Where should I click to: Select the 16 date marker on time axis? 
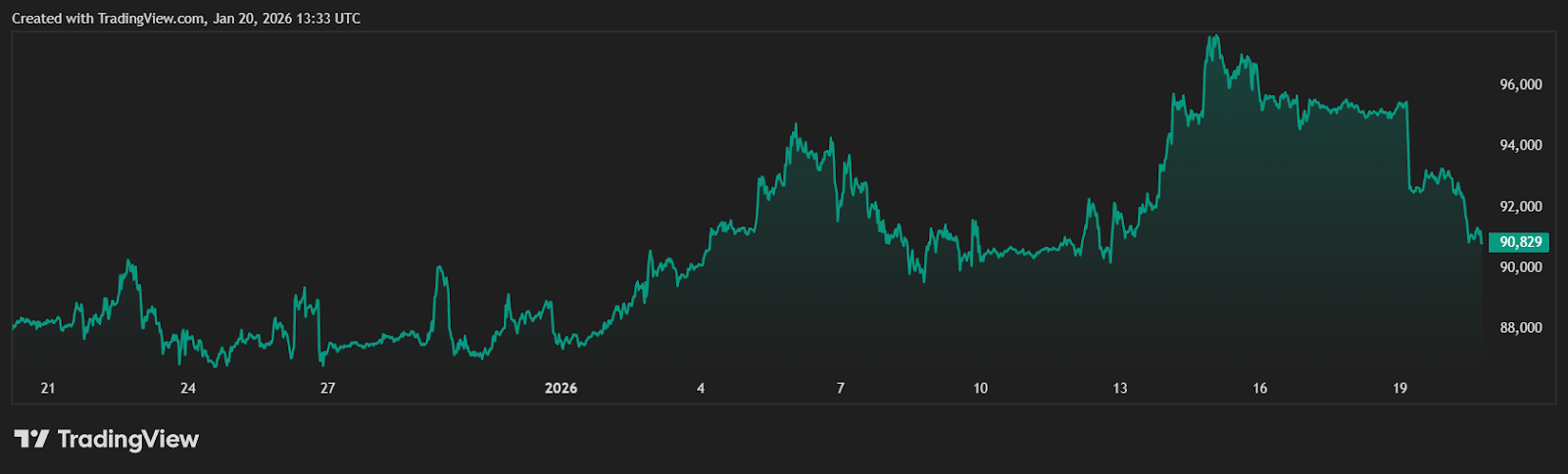pos(1260,389)
